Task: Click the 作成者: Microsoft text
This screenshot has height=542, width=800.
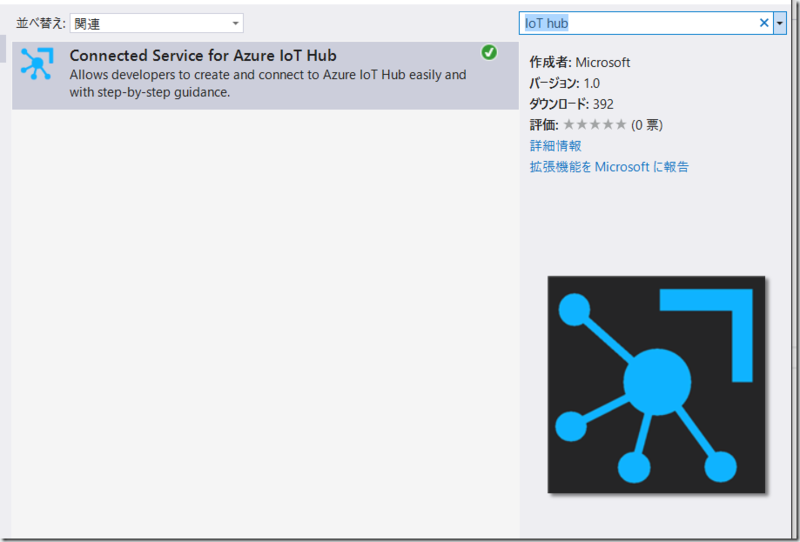Action: [580, 62]
